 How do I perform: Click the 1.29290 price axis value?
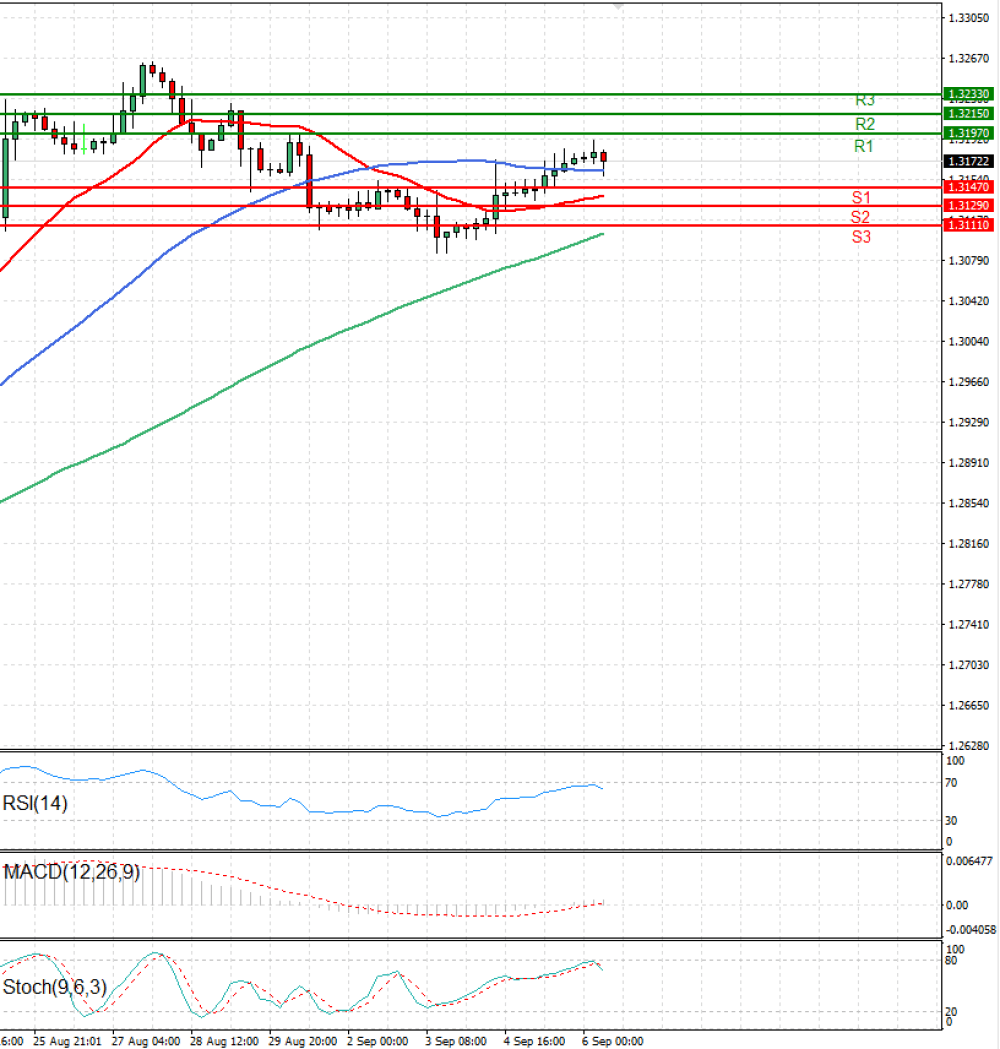click(969, 423)
